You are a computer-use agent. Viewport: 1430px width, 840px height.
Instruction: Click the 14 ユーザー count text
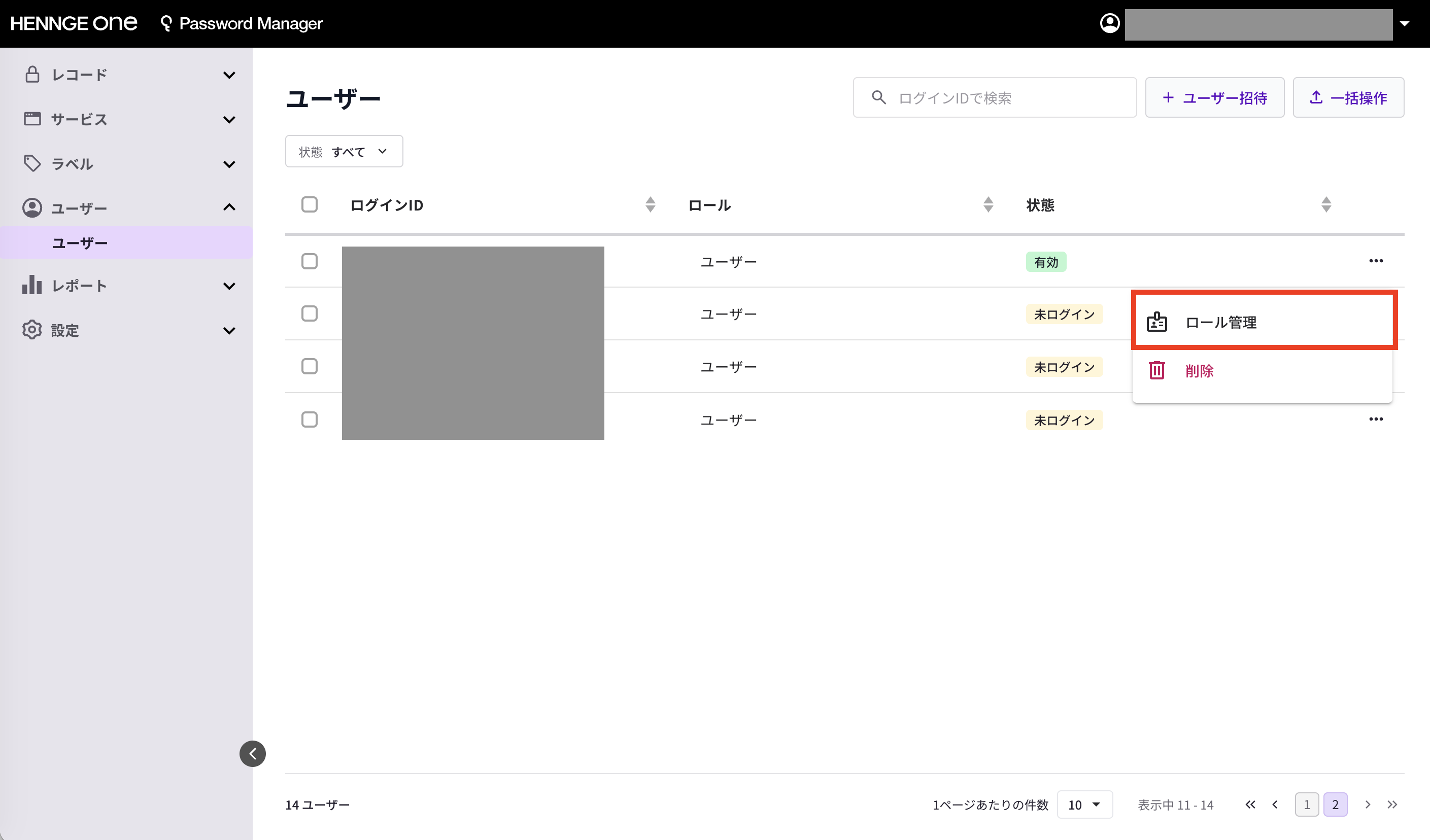pos(317,804)
